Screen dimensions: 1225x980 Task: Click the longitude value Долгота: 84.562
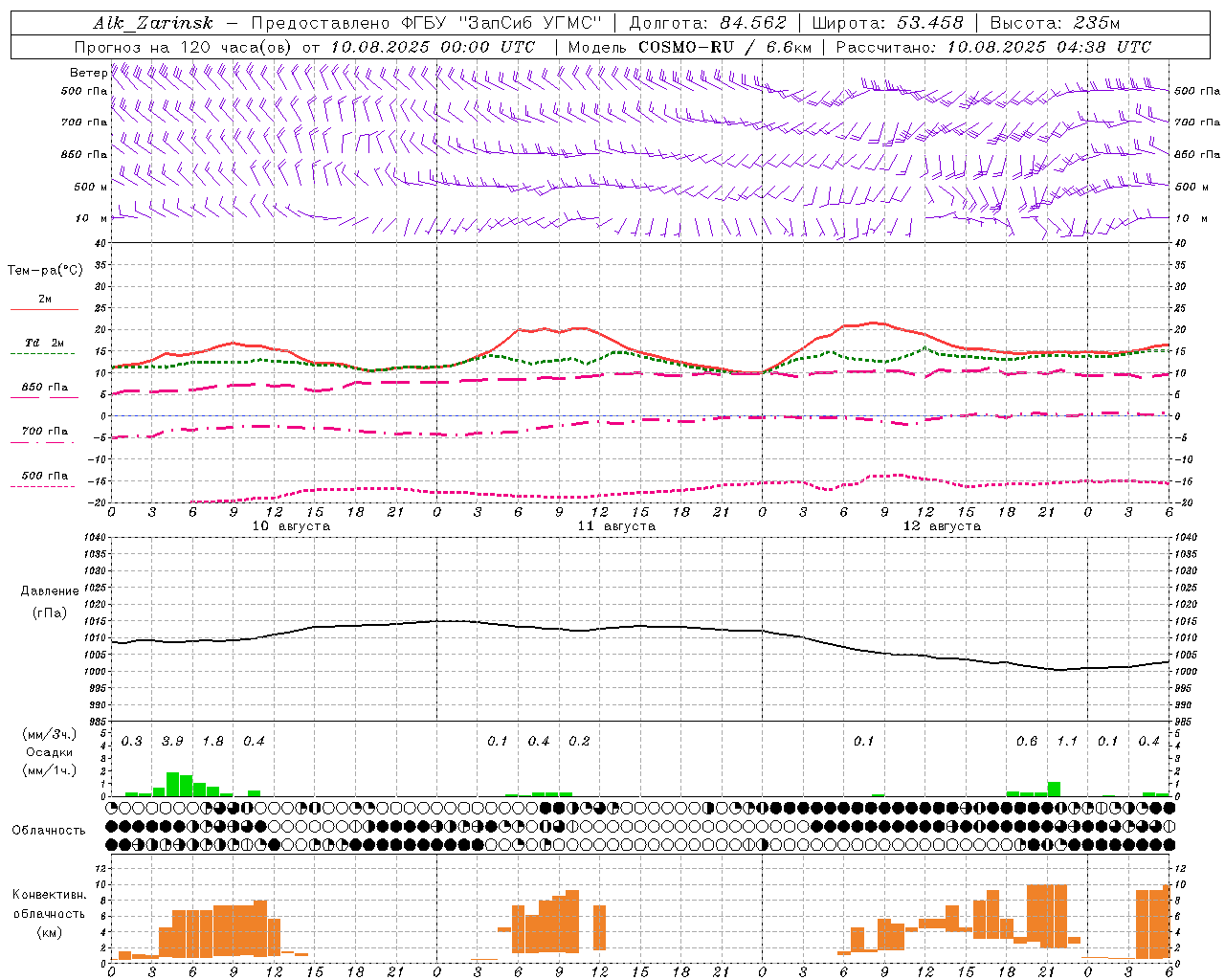tap(707, 23)
